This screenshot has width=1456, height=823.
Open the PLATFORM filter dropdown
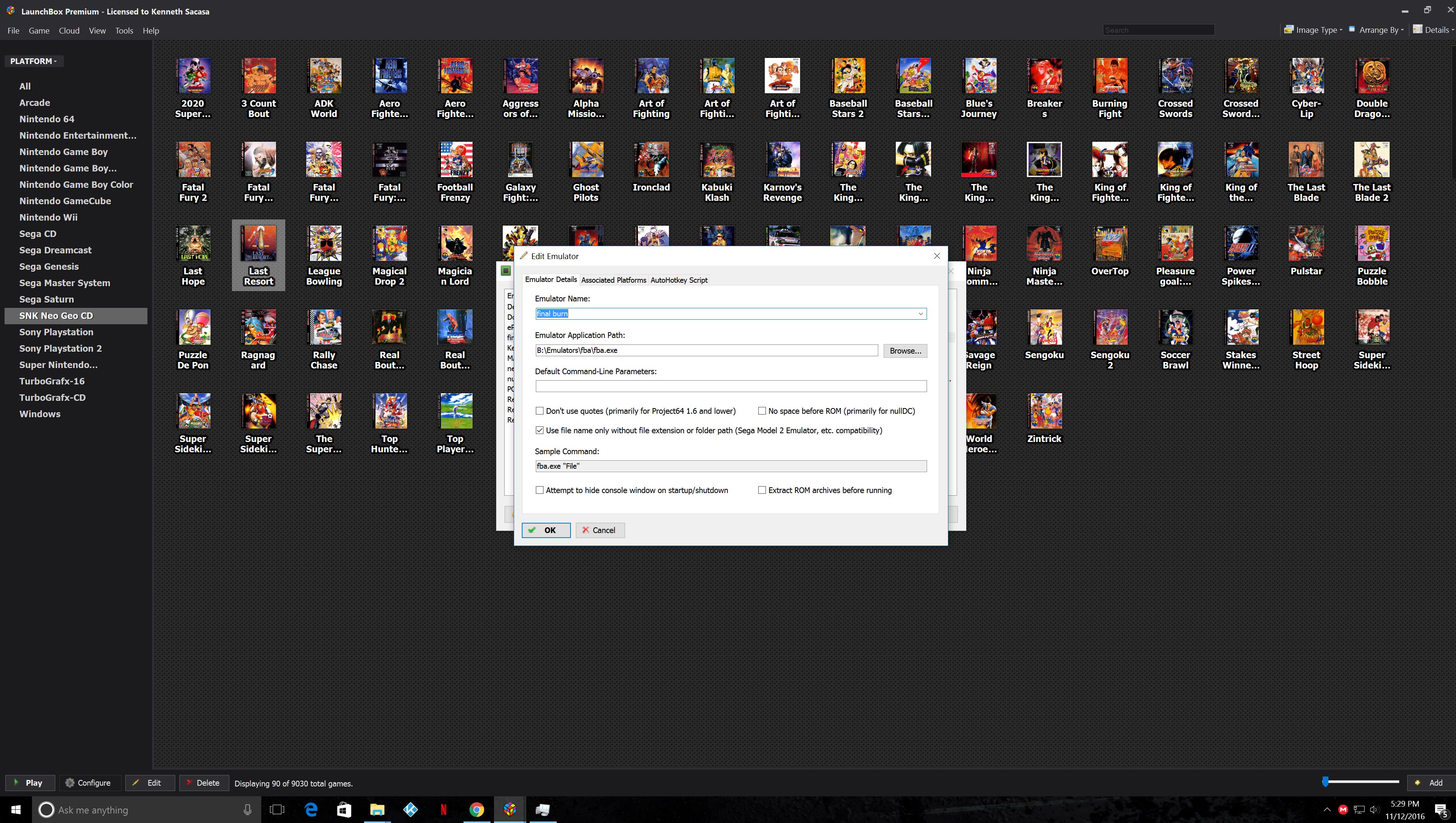pos(34,61)
